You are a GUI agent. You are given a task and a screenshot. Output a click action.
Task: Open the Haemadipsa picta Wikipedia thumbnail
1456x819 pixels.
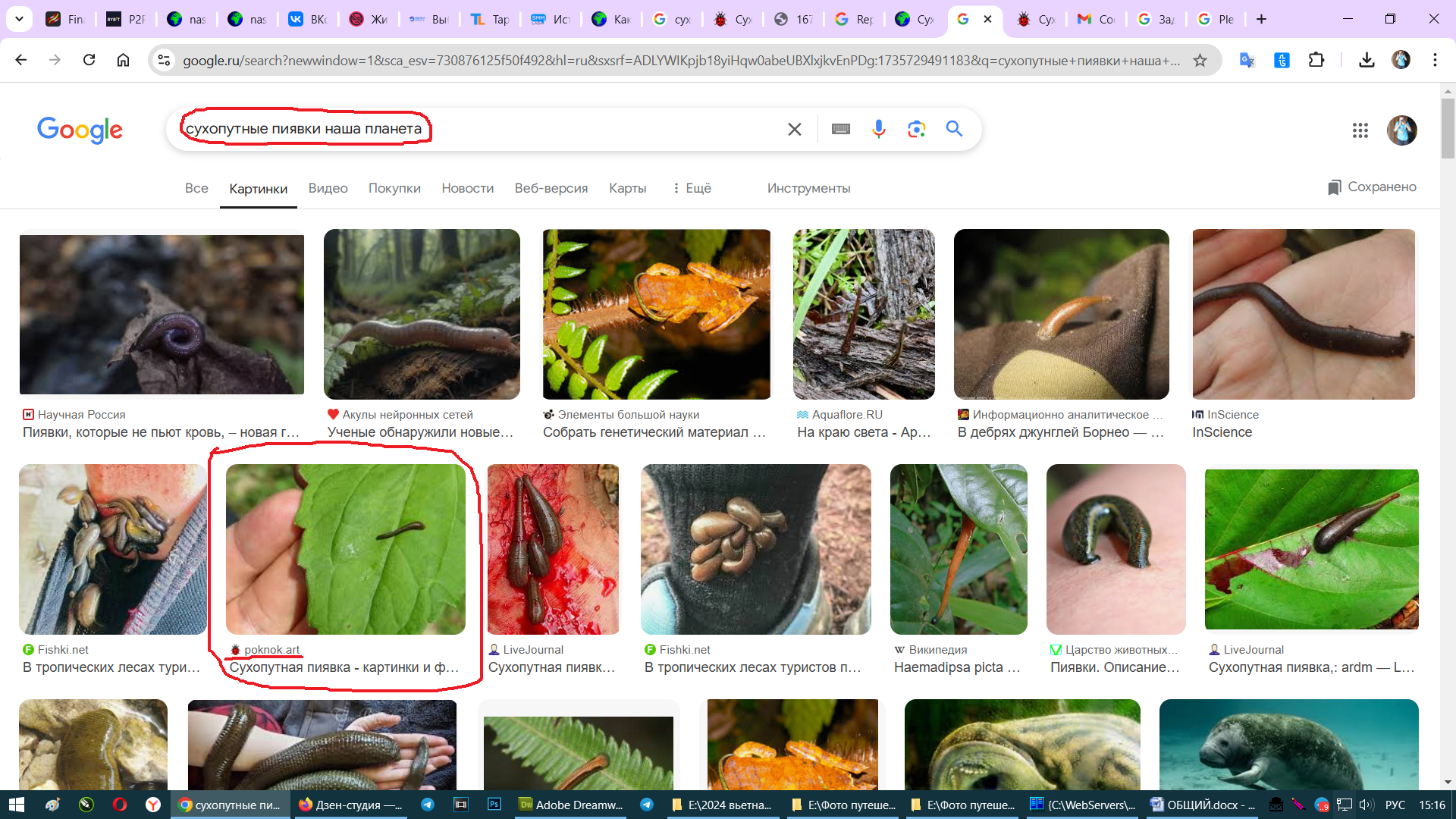(959, 549)
